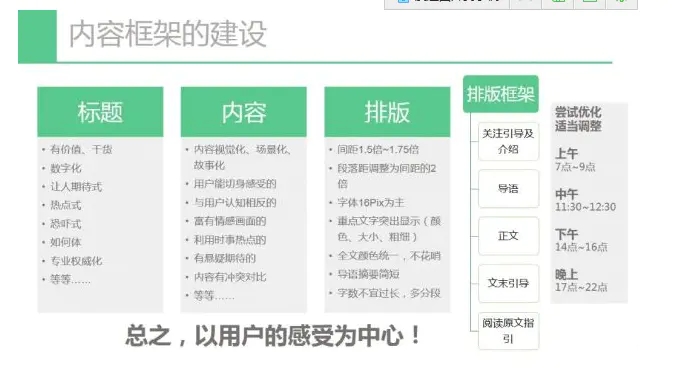Select the 导语 node box
Image resolution: width=682 pixels, height=377 pixels.
(508, 189)
